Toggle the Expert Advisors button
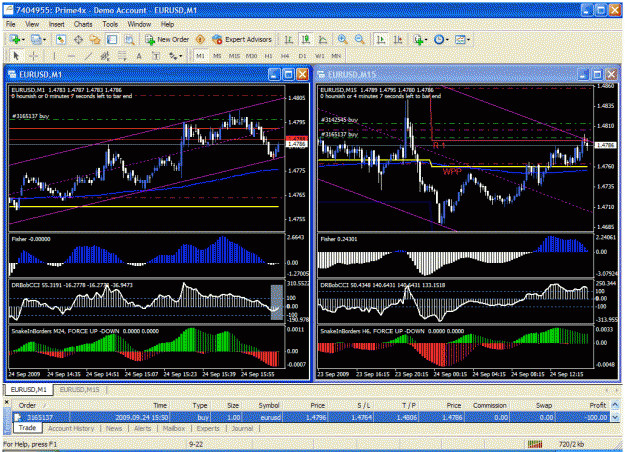 [242, 39]
